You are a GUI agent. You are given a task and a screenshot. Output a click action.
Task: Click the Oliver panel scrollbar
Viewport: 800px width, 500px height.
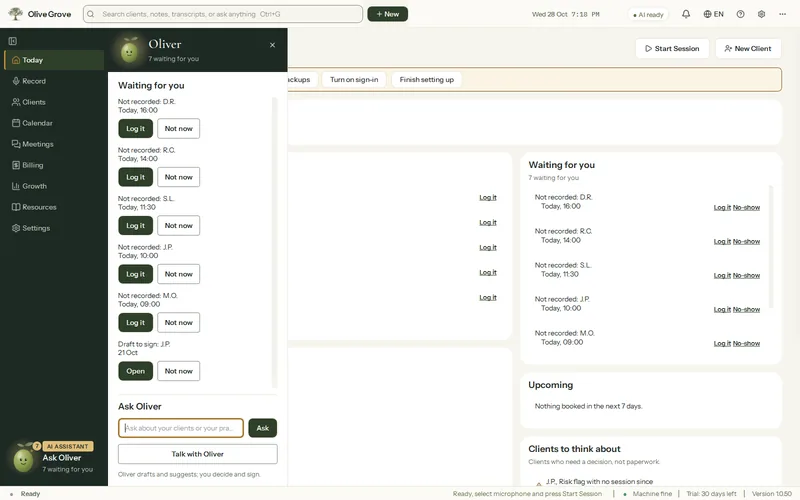[274, 242]
